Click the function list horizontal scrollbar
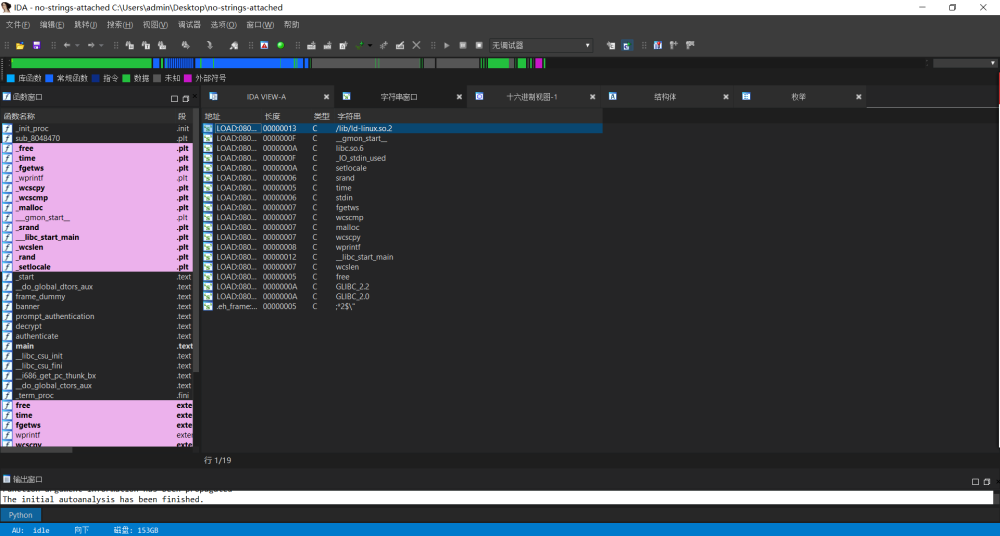 point(37,450)
